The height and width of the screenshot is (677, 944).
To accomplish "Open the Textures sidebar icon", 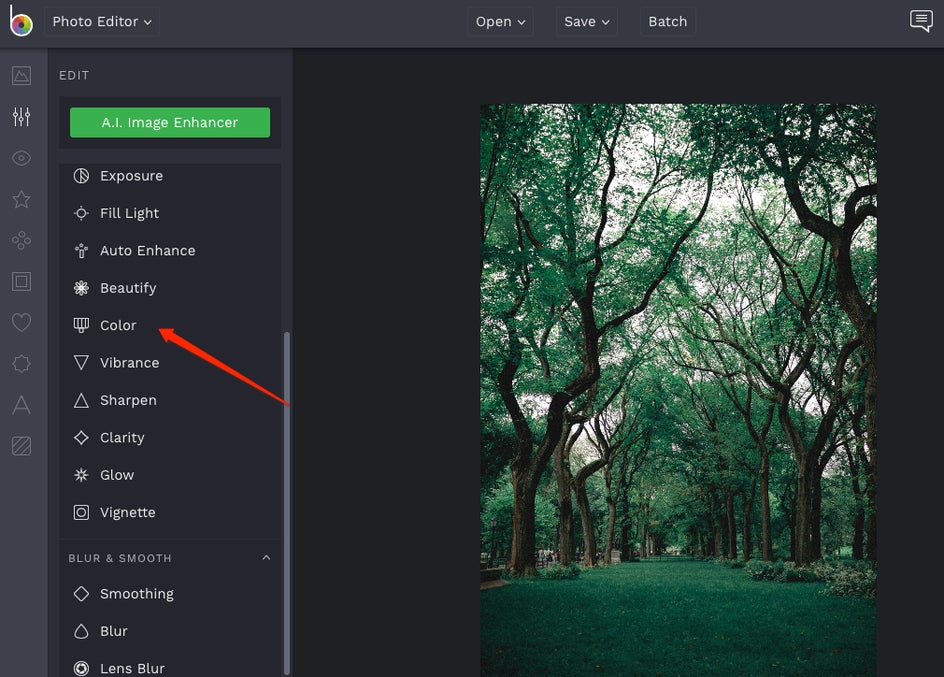I will pos(22,446).
